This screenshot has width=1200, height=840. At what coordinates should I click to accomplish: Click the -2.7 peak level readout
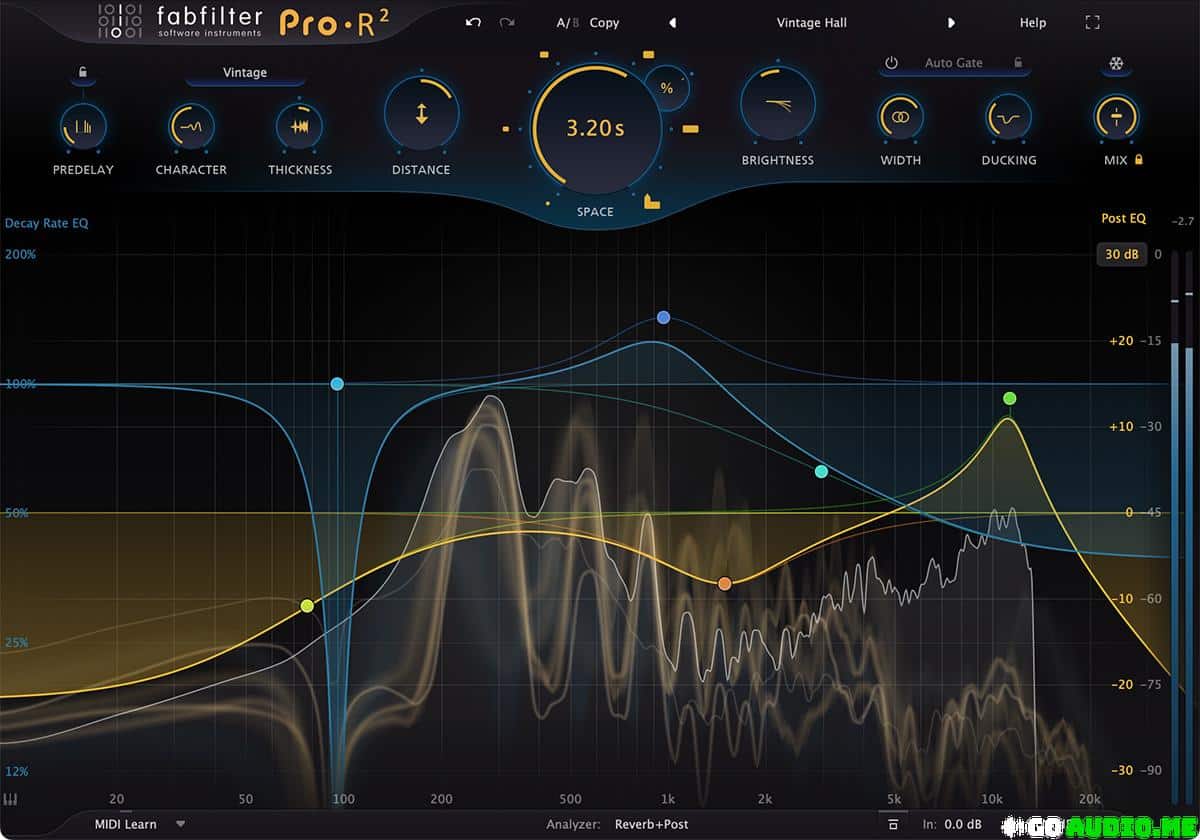click(1183, 219)
